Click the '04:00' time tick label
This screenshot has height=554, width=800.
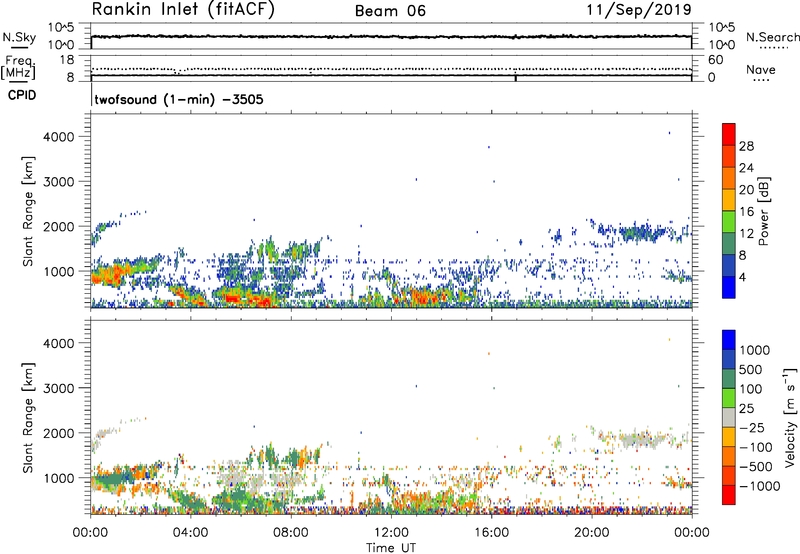point(190,533)
